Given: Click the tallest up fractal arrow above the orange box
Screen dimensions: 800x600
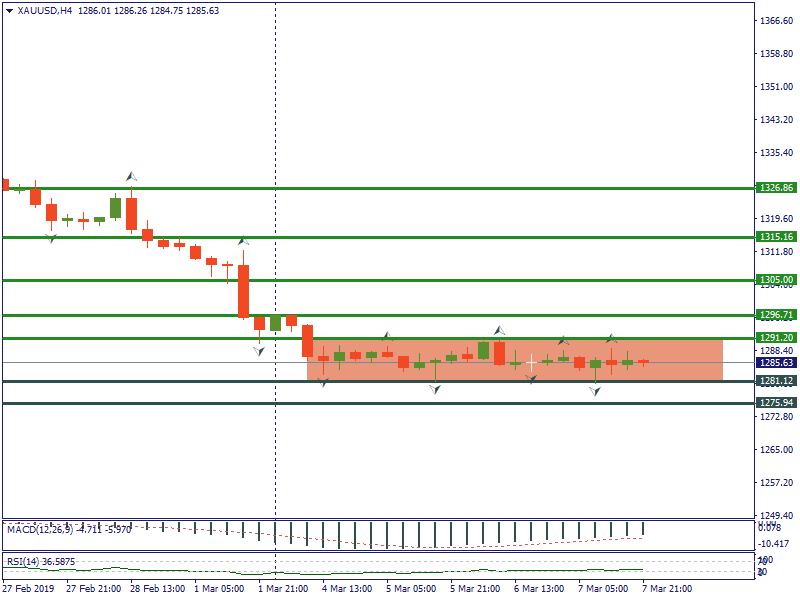Looking at the screenshot, I should click(499, 330).
